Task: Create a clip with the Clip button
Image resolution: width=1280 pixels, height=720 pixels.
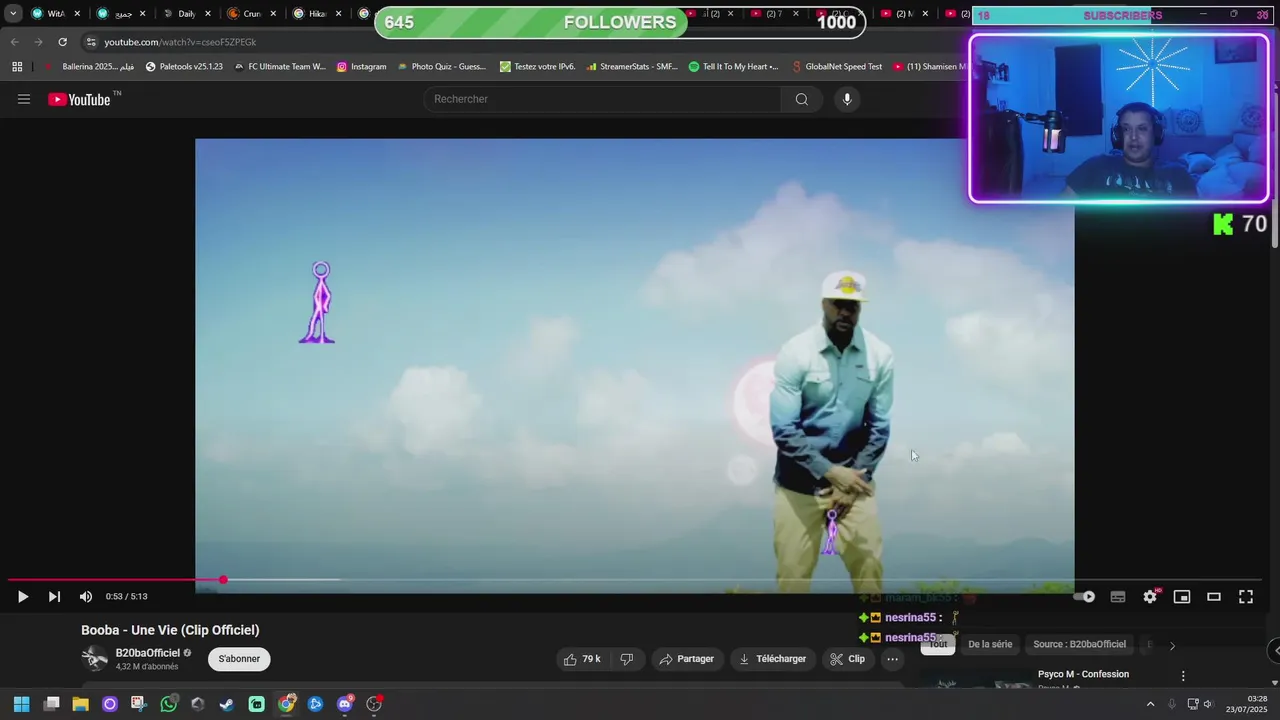Action: [847, 659]
